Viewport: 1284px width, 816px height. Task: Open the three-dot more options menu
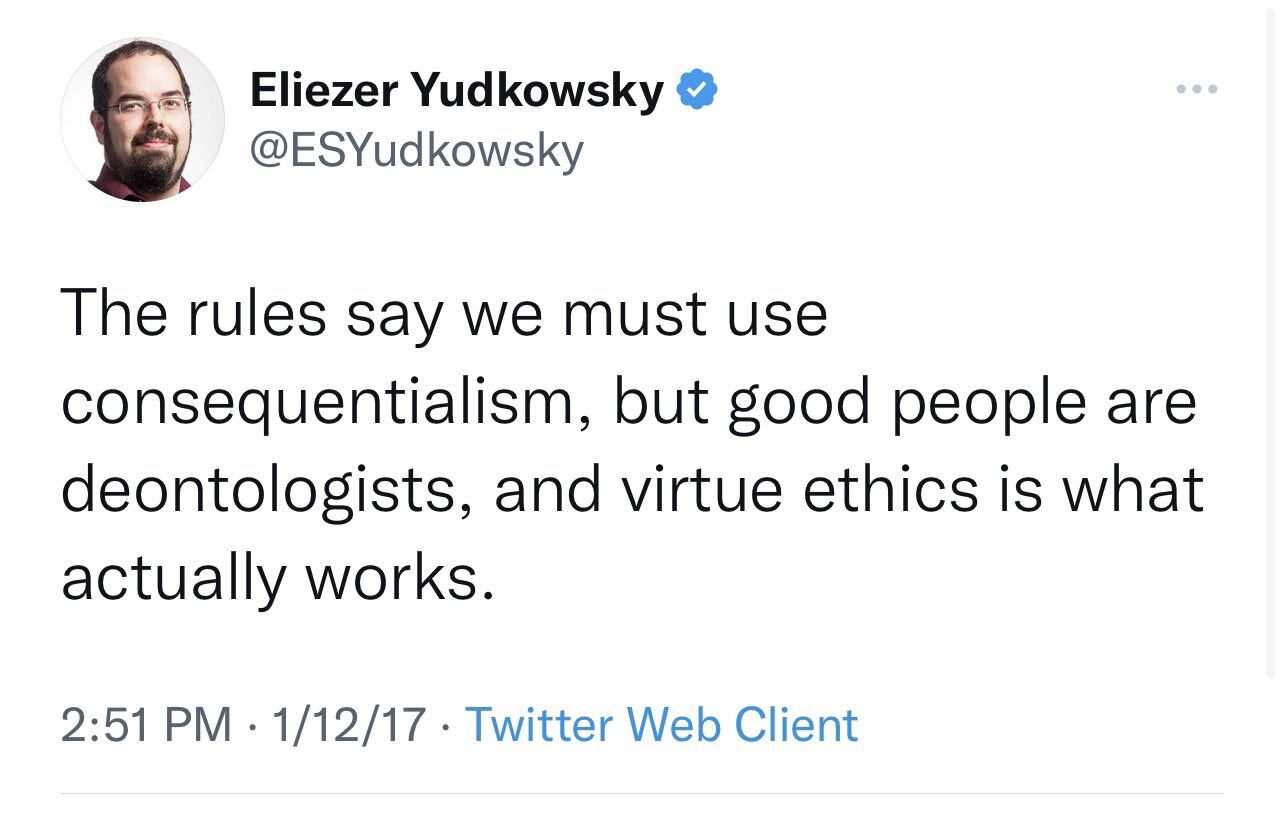coord(1197,90)
